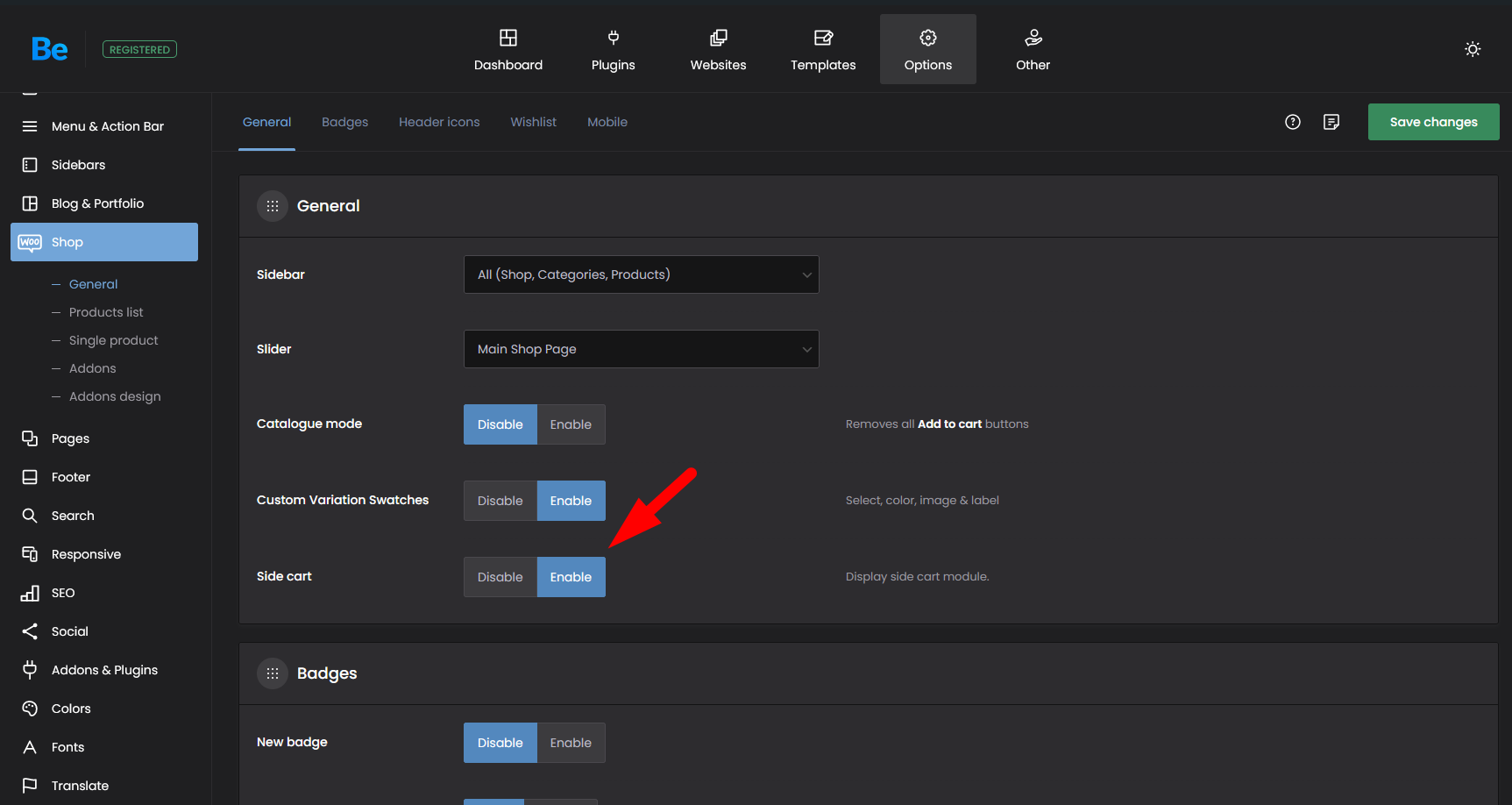Click the Pages icon
This screenshot has width=1512, height=805.
pos(30,438)
